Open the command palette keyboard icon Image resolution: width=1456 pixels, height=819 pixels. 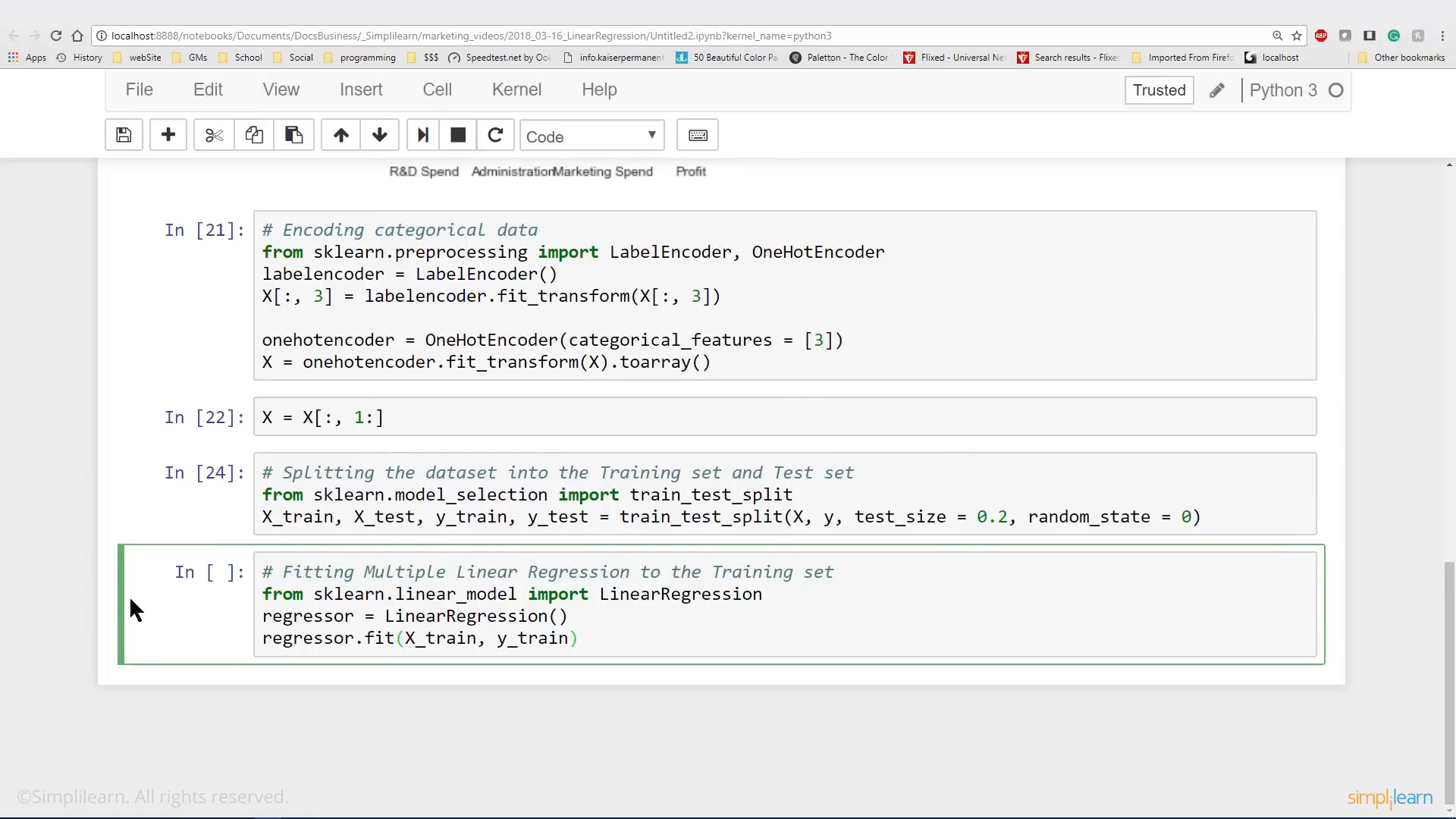click(698, 136)
